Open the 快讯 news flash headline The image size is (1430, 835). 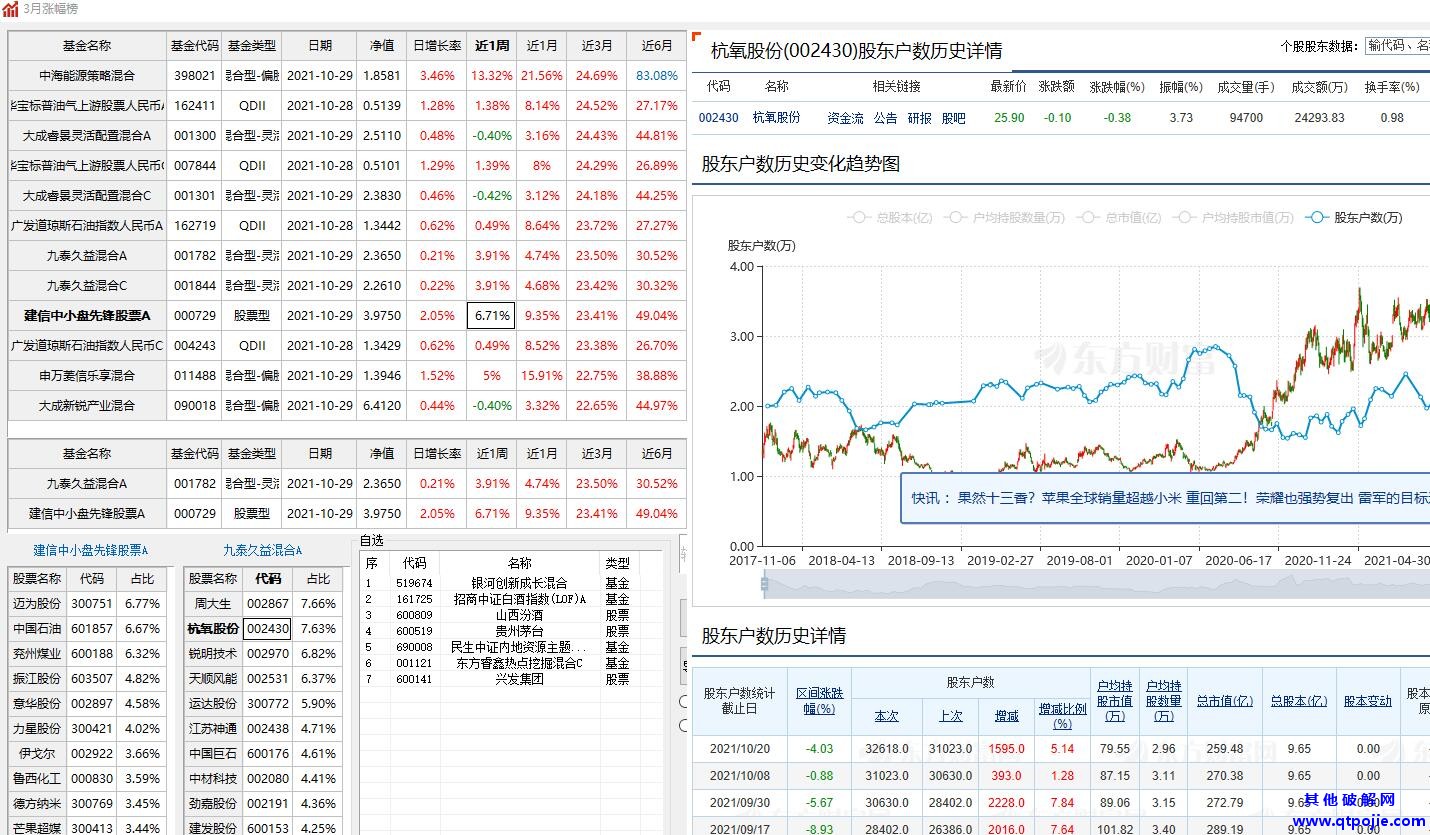coord(1170,498)
